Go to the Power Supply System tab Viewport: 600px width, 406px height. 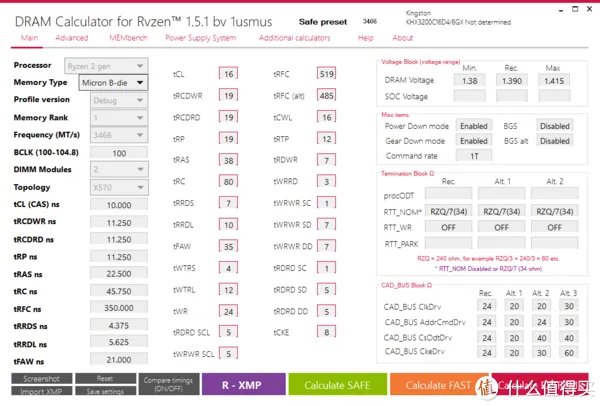click(x=200, y=37)
